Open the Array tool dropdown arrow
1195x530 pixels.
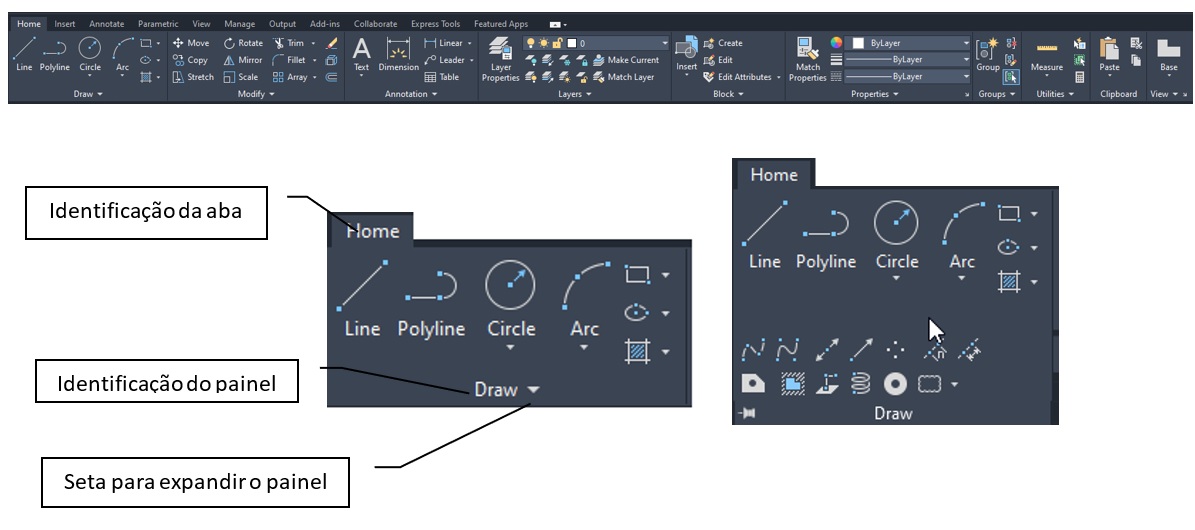pyautogui.click(x=314, y=77)
